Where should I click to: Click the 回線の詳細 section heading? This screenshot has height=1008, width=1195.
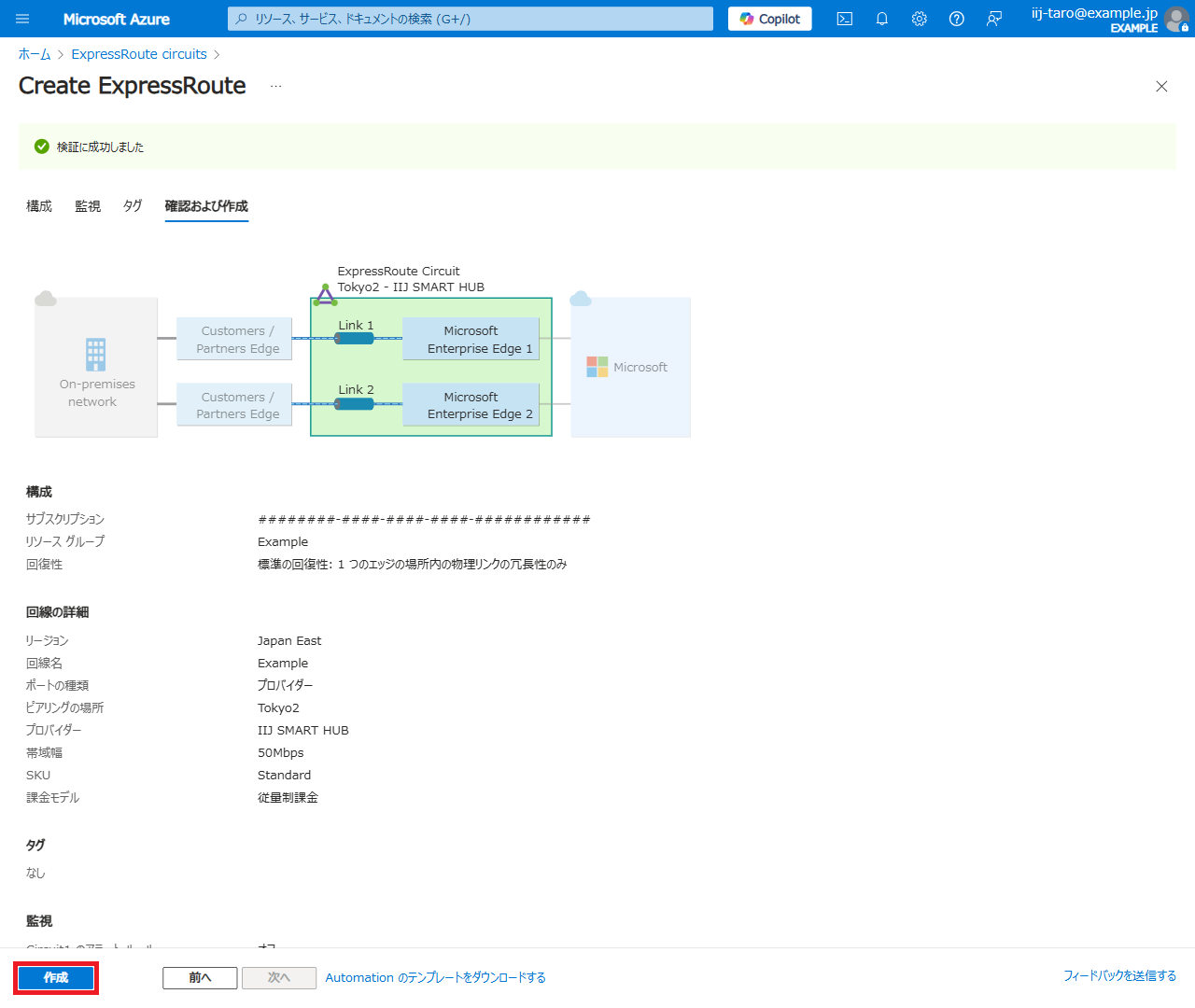(57, 612)
